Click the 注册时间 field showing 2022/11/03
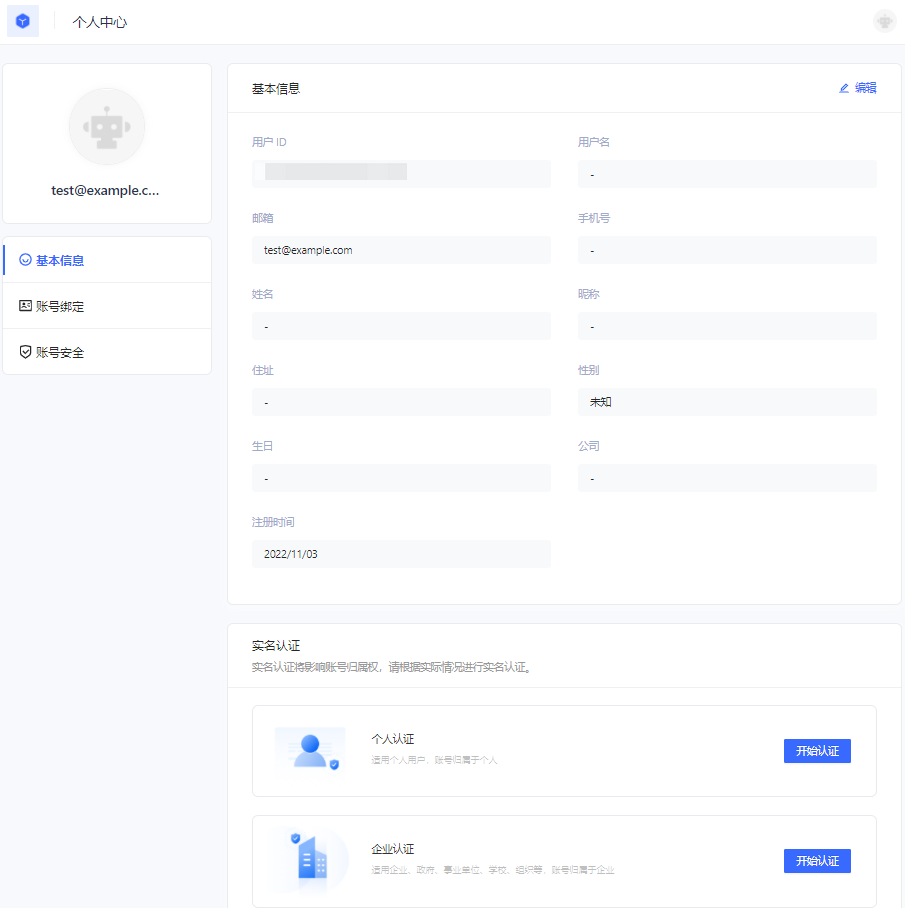Screen dimensions: 905x908 (401, 554)
